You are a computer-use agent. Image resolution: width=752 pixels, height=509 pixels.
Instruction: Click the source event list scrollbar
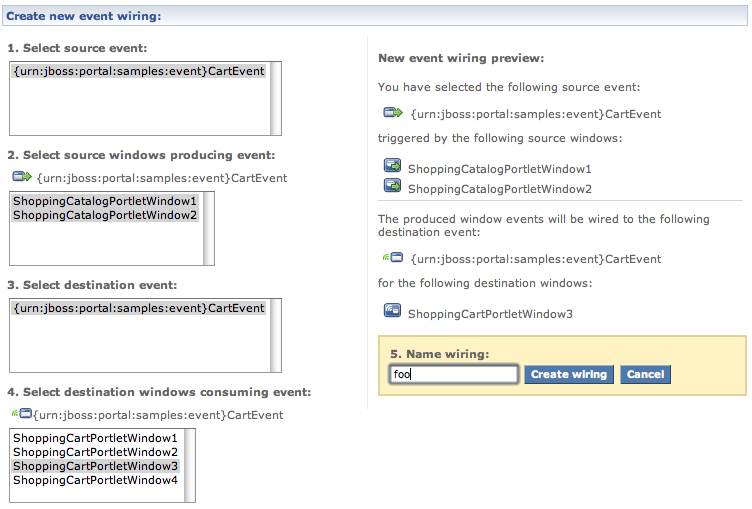[276, 98]
